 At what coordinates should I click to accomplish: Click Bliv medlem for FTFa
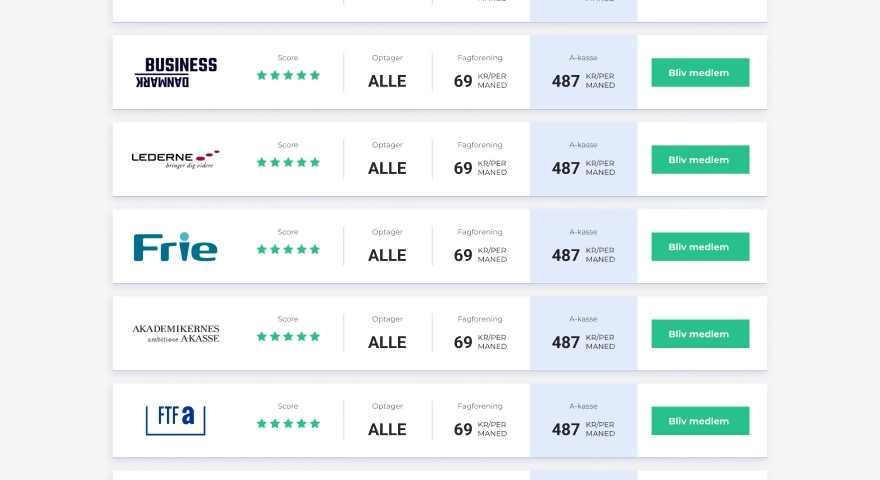click(700, 420)
